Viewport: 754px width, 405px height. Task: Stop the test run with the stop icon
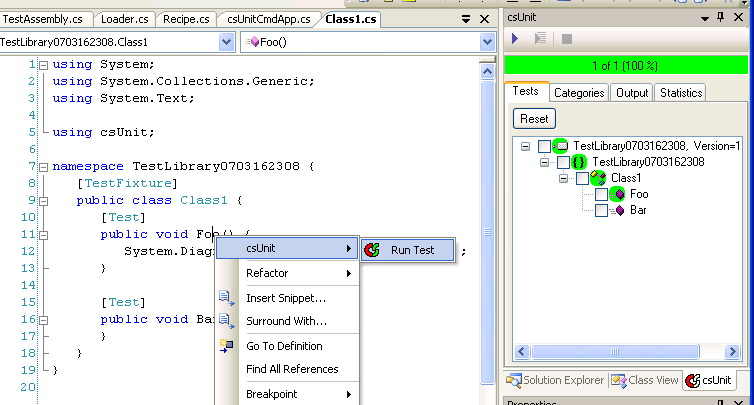click(567, 39)
